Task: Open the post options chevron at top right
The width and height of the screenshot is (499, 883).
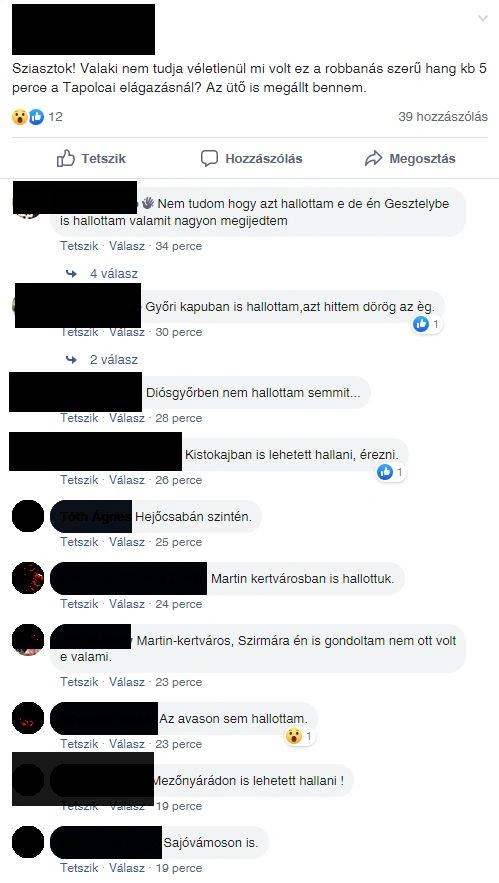Action: click(x=483, y=18)
